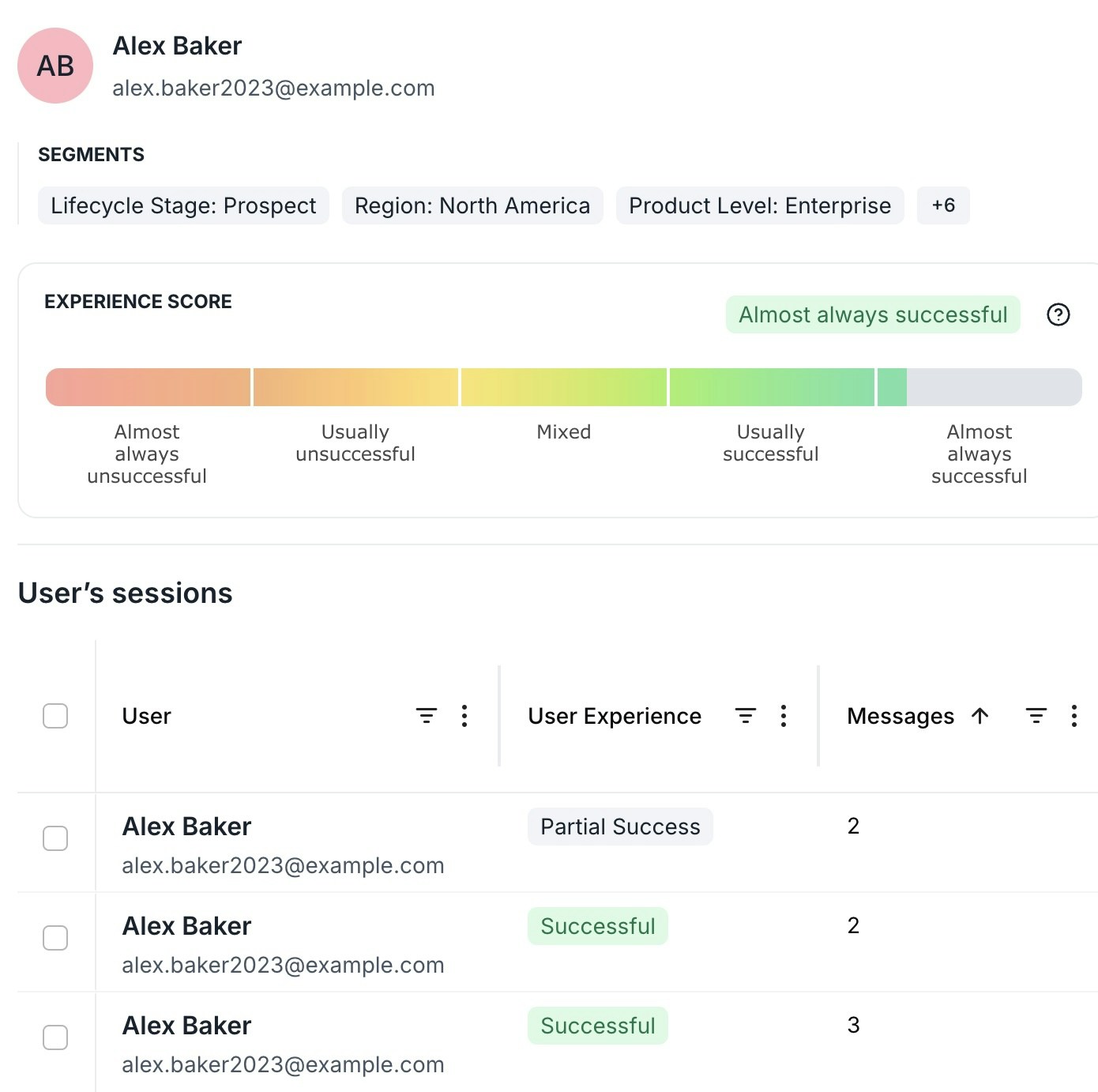The height and width of the screenshot is (1092, 1098).
Task: Click the first "Successful" badge
Action: coord(598,925)
